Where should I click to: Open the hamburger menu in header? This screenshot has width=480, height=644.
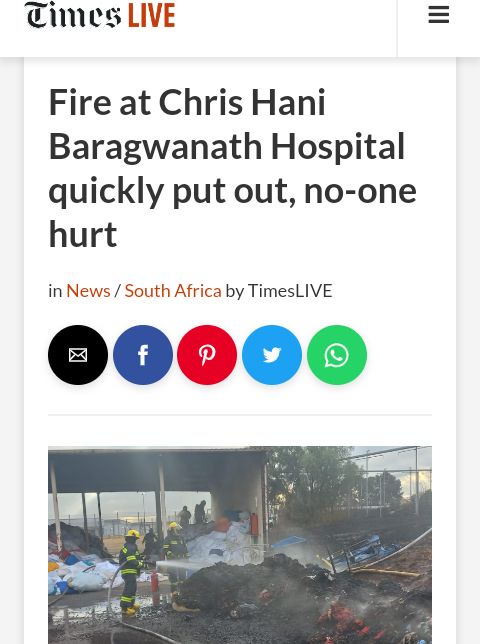[x=439, y=15]
